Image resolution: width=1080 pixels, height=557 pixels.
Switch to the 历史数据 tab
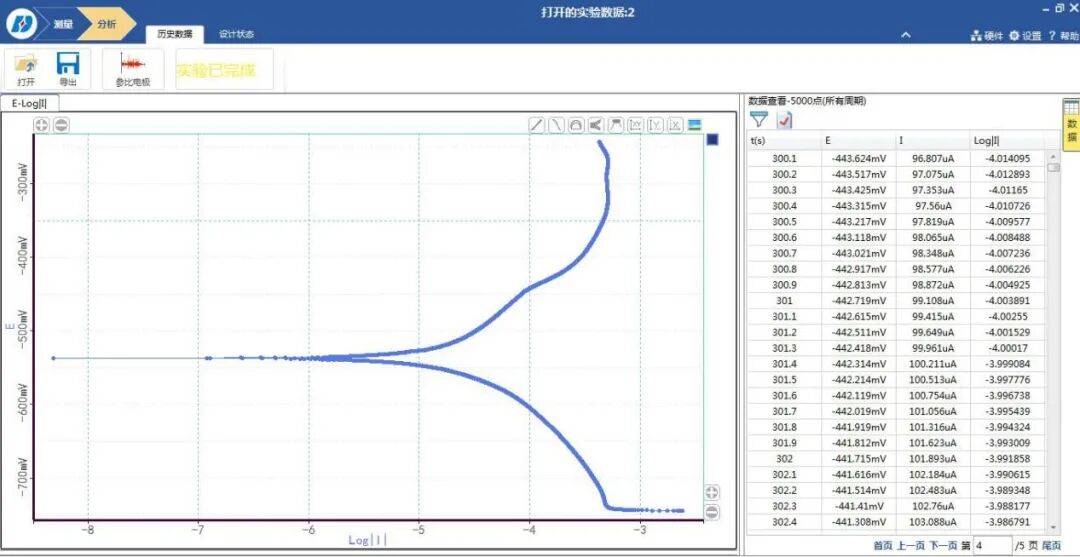click(175, 34)
